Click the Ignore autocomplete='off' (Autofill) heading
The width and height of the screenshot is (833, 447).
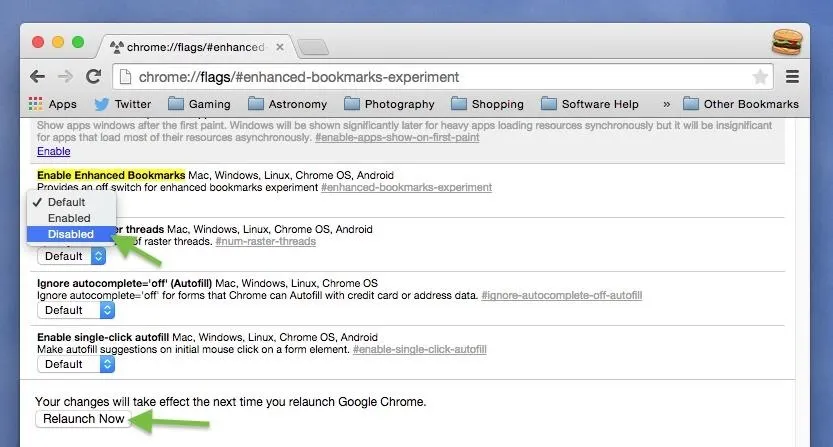(124, 283)
